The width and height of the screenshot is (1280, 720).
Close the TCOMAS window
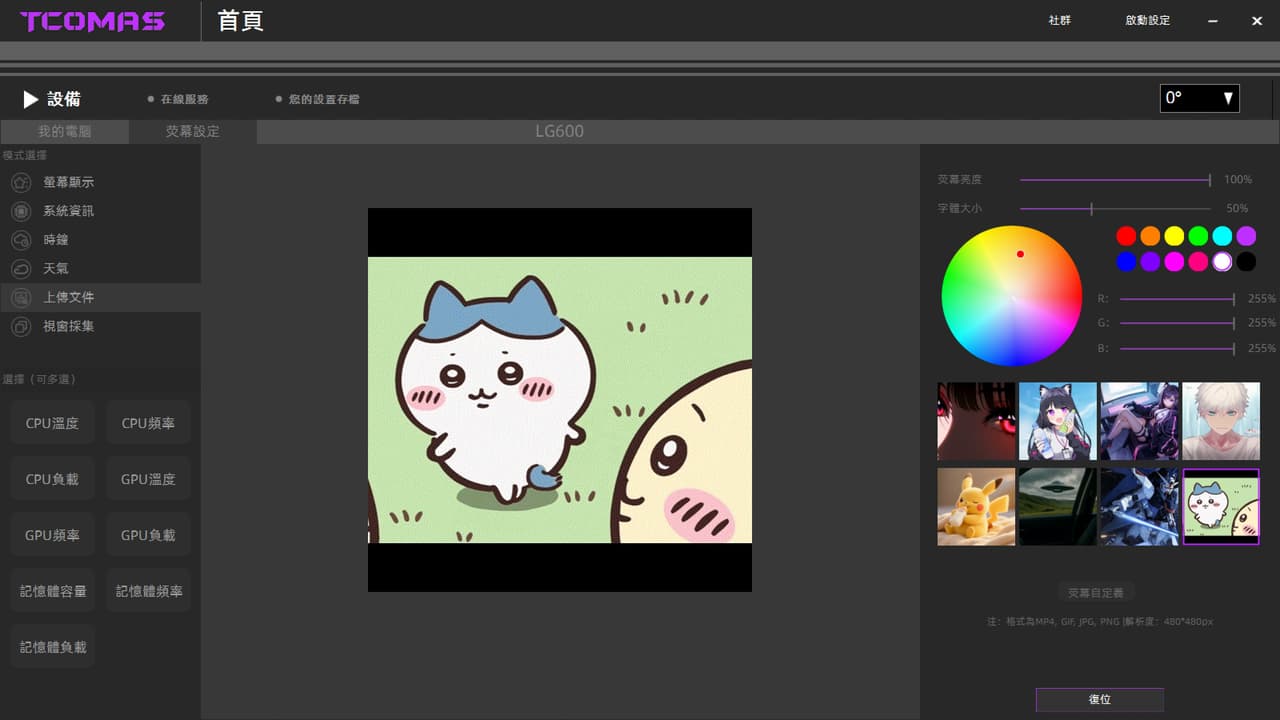(1257, 21)
